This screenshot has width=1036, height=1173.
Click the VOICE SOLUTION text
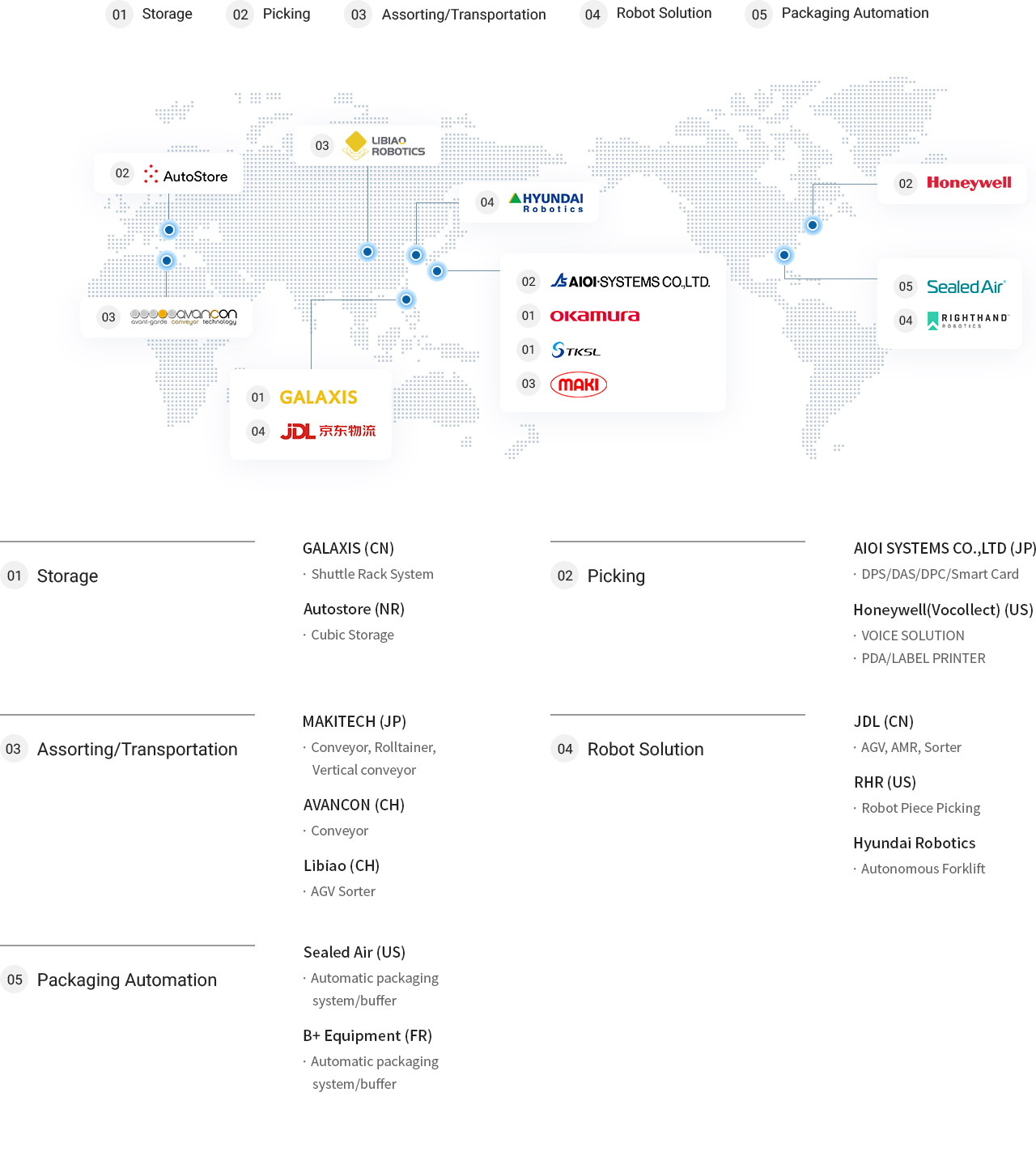913,635
